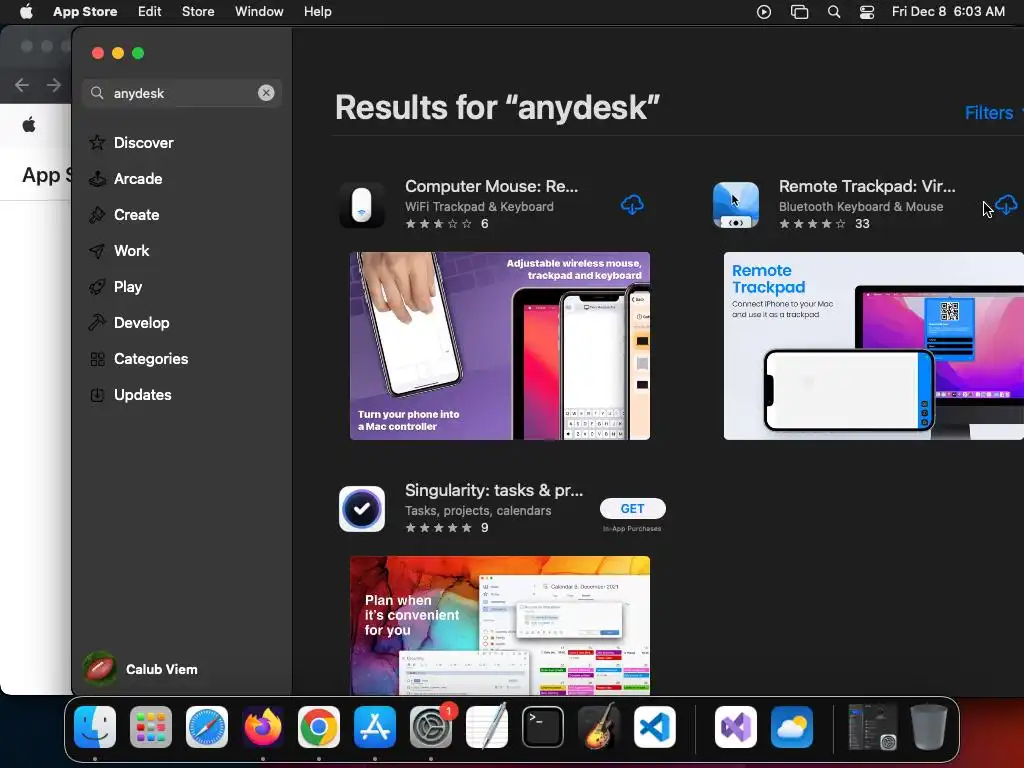
Task: Open the Trash in the Dock
Action: pyautogui.click(x=929, y=726)
